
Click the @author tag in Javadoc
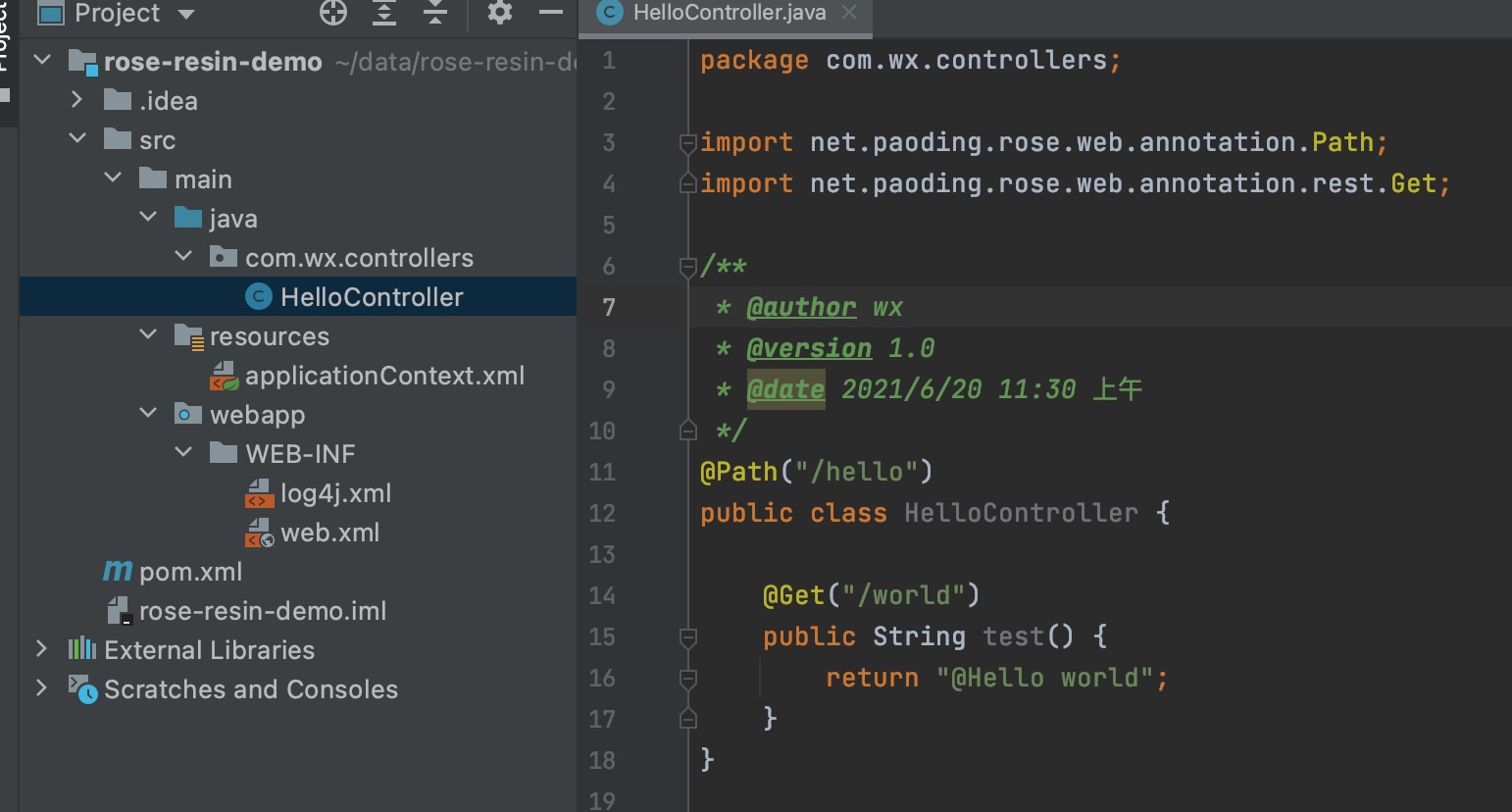tap(801, 307)
